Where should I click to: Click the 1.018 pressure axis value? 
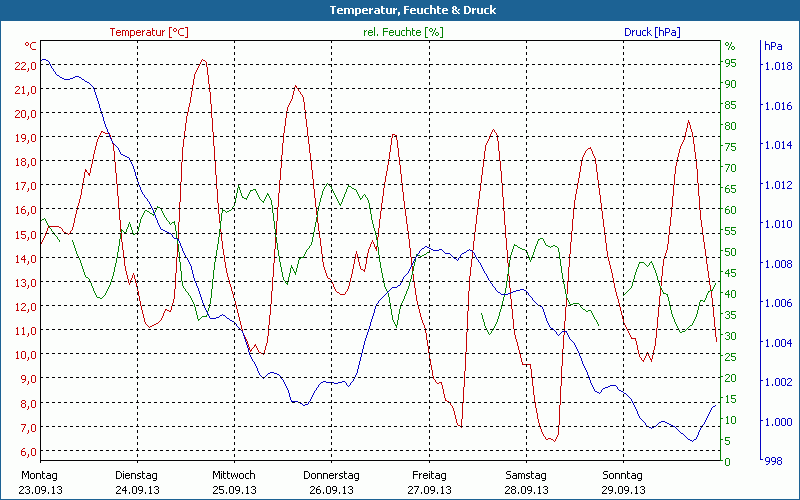tap(777, 66)
